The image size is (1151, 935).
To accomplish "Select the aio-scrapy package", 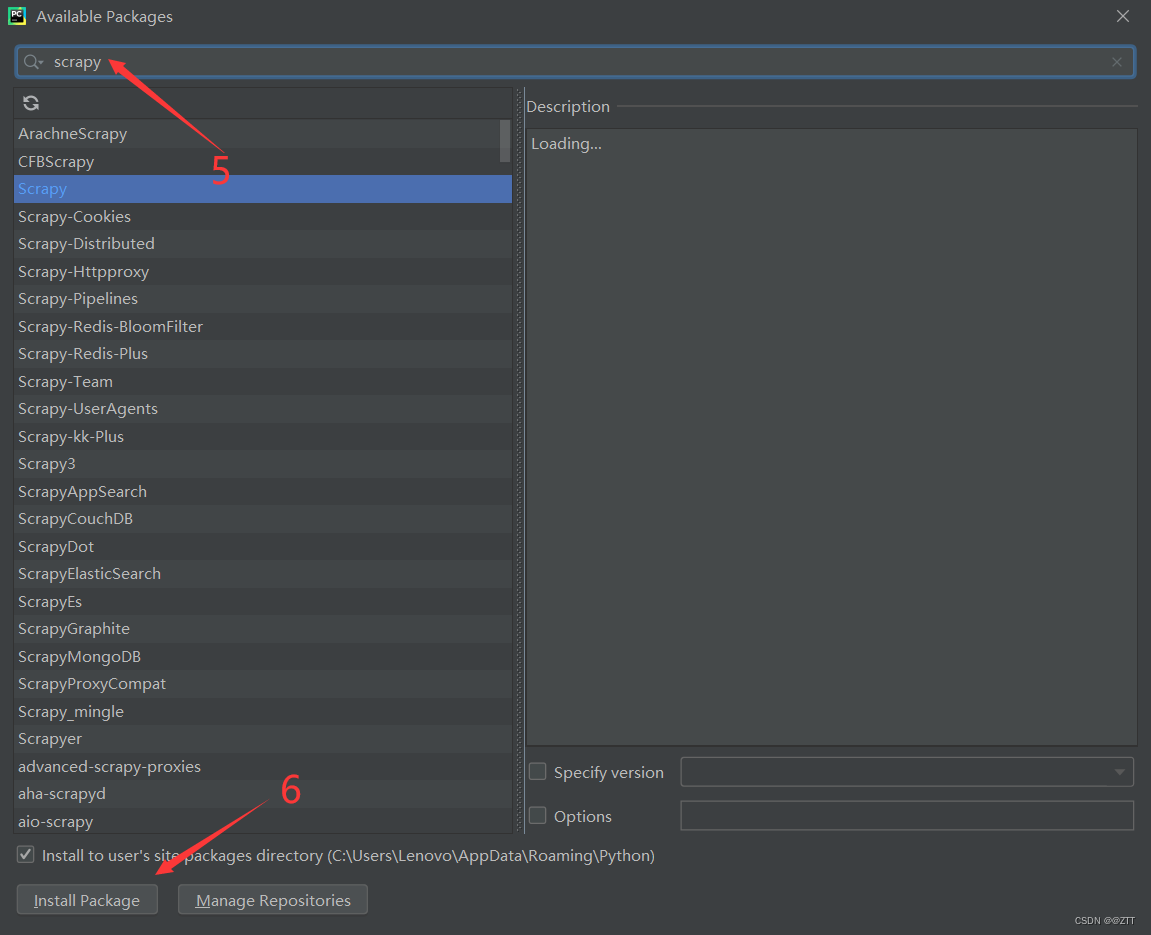I will tap(263, 821).
